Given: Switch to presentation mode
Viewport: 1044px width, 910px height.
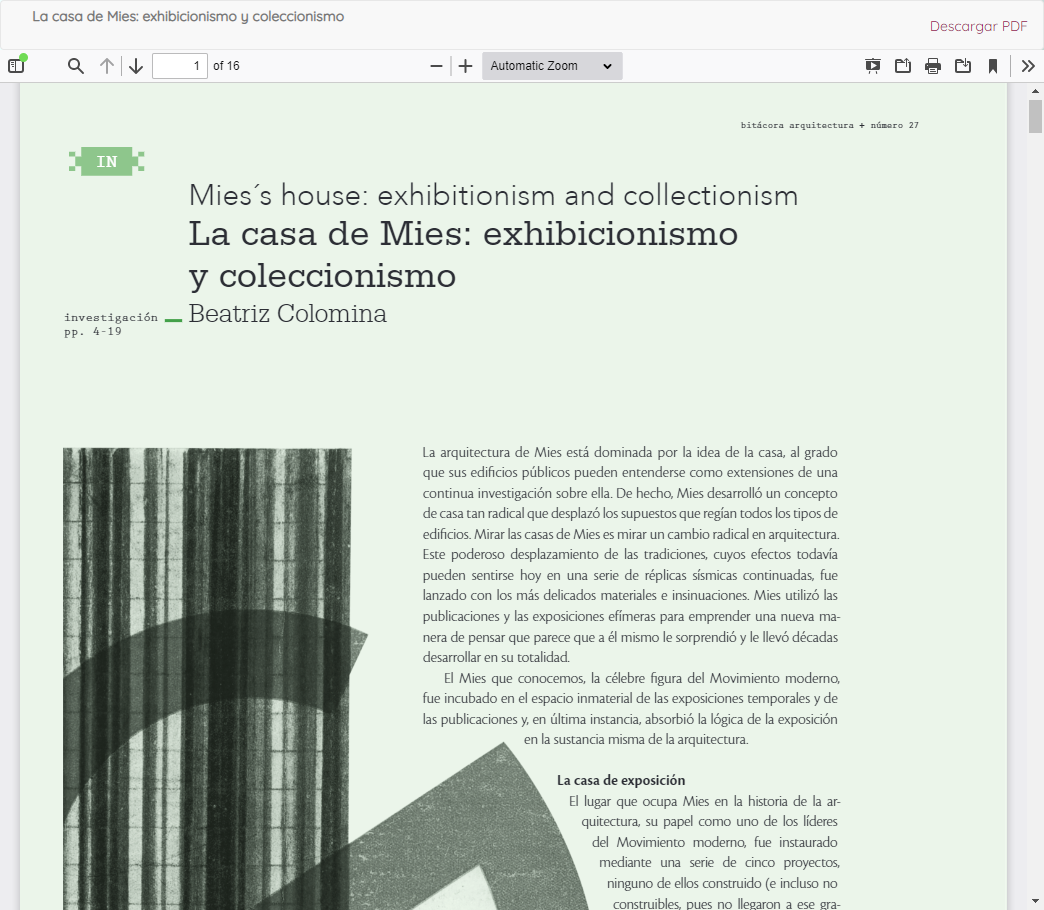Looking at the screenshot, I should click(x=872, y=66).
